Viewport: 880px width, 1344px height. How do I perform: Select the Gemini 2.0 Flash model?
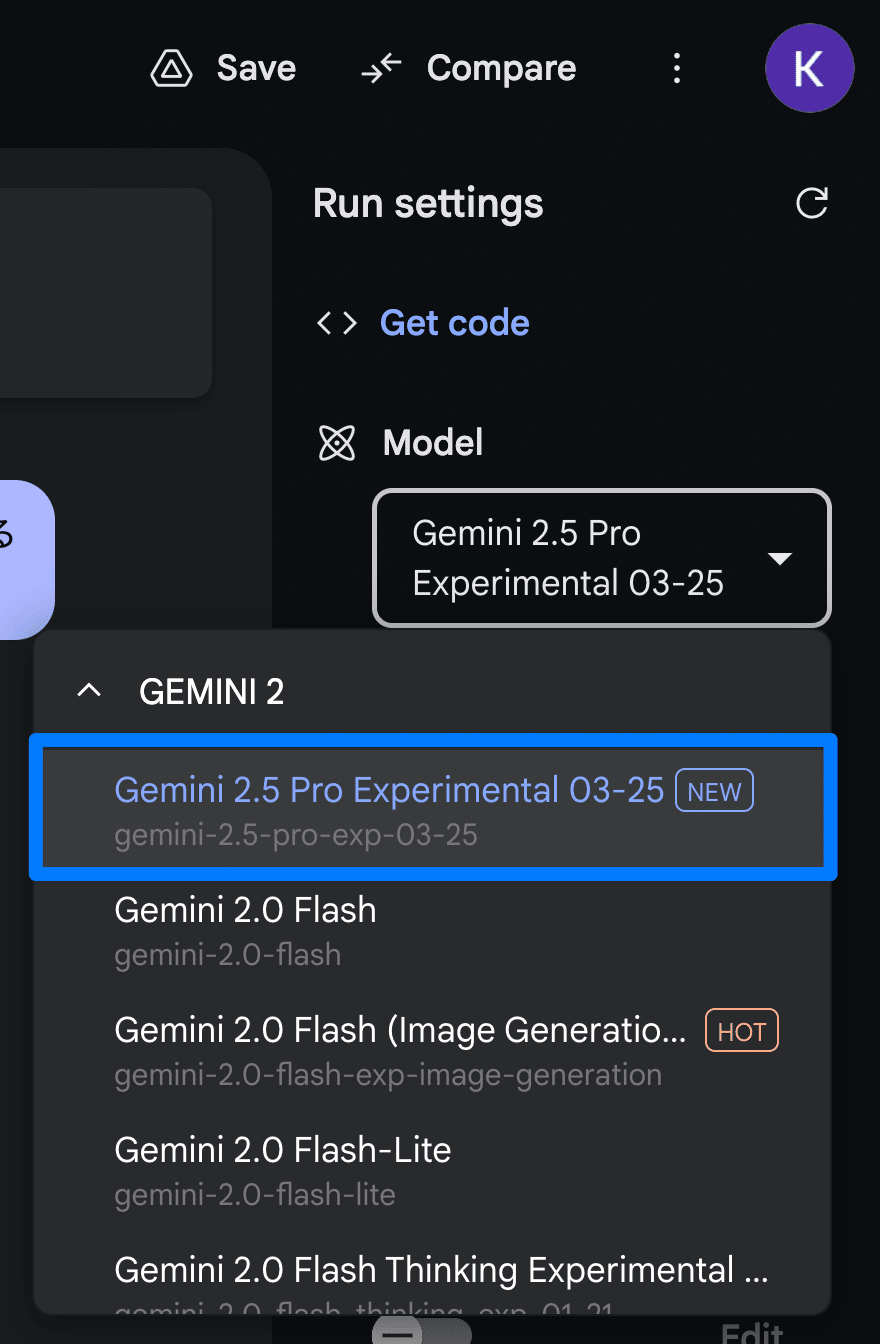point(245,910)
